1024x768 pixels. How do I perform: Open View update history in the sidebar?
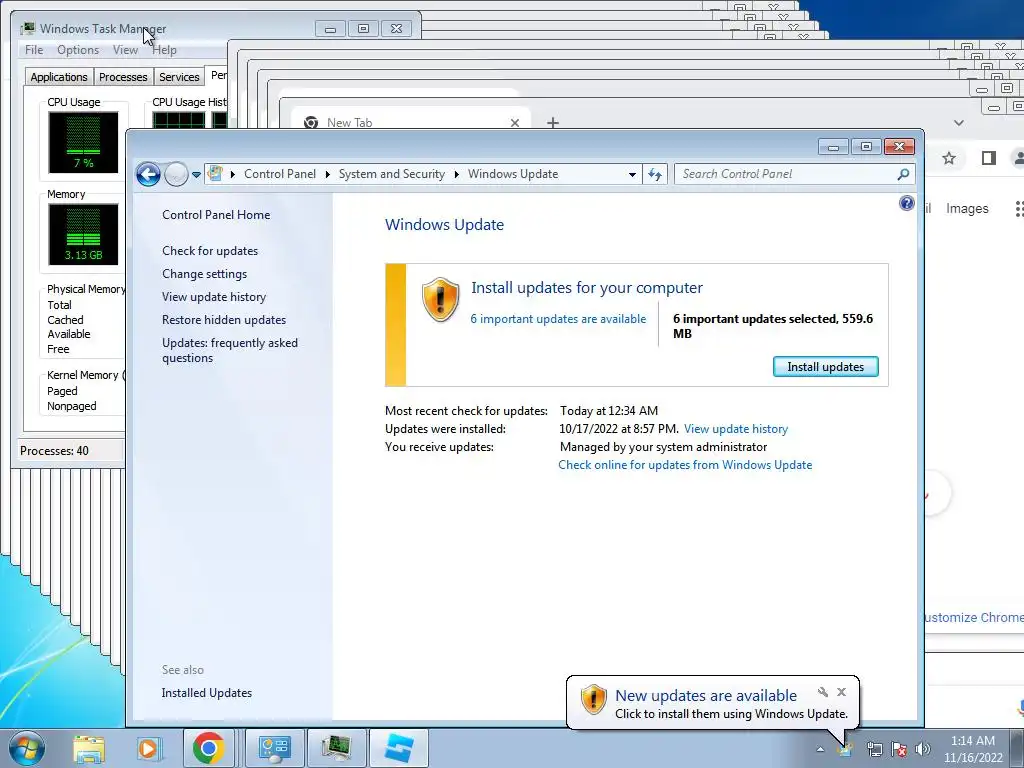click(214, 296)
